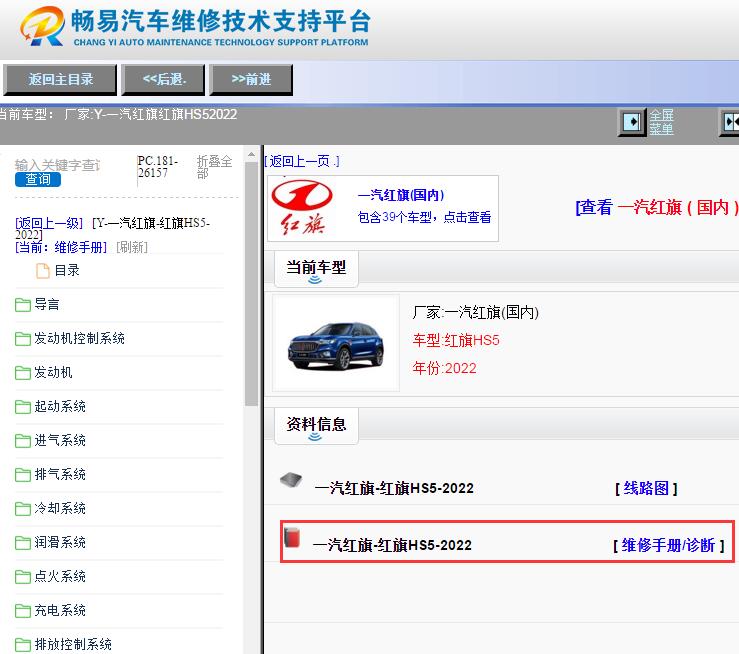Click folder icon beside 发动机控制系统

point(23,339)
